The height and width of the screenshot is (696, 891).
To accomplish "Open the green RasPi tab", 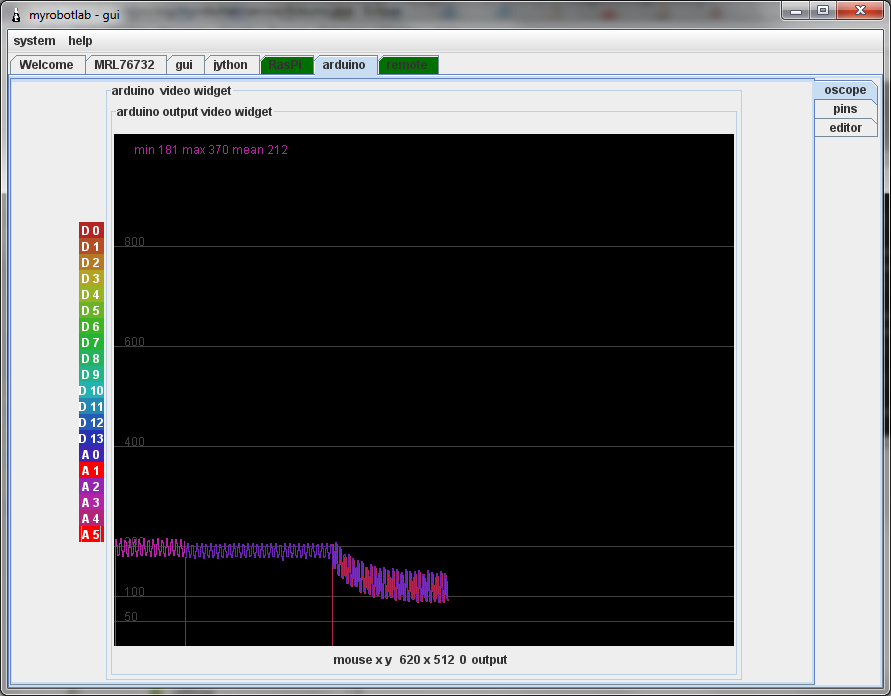I will (x=286, y=65).
